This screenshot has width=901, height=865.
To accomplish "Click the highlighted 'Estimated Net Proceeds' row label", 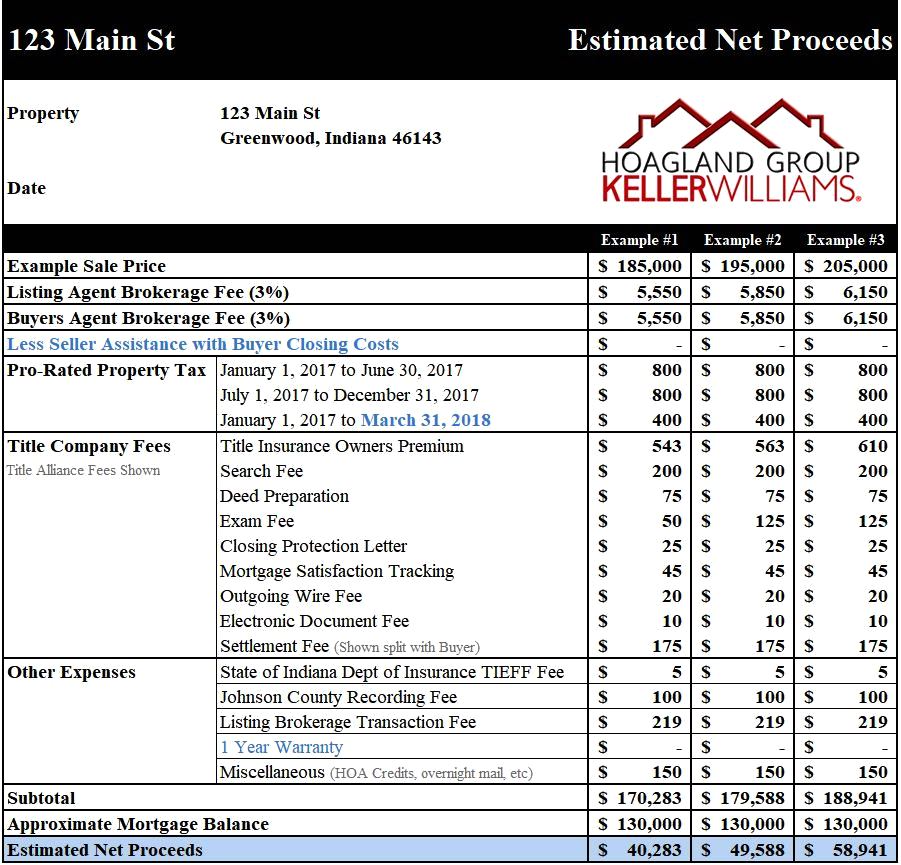I will (105, 851).
